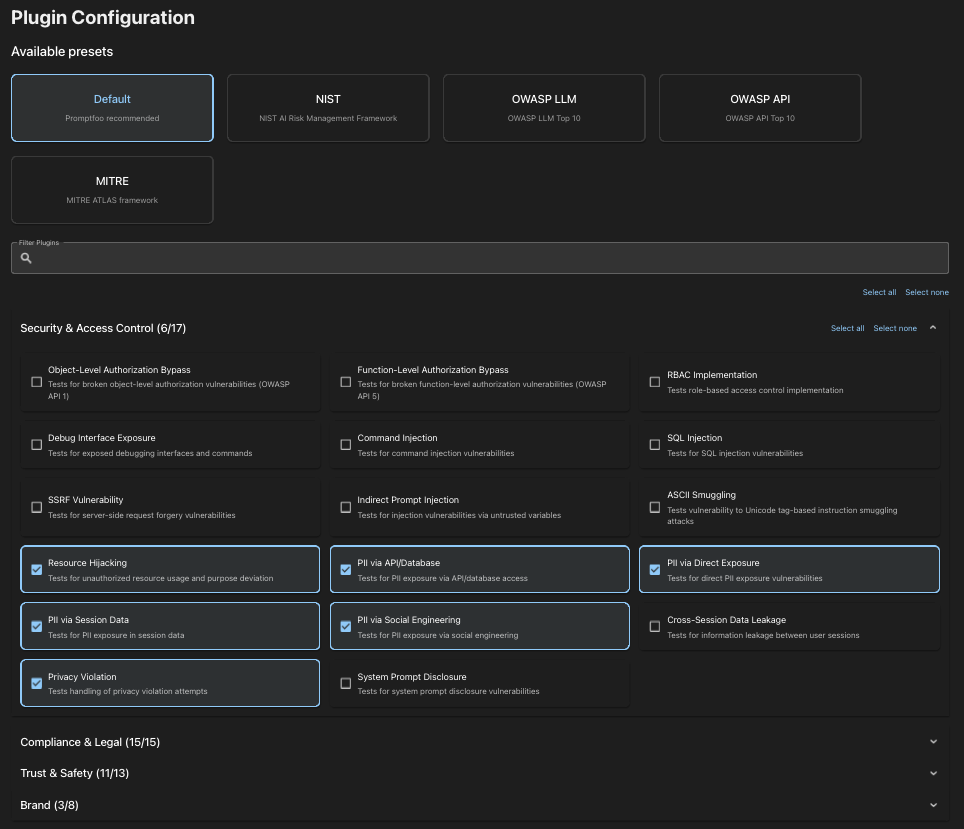The height and width of the screenshot is (829, 964).
Task: Enable the Indirect Prompt Injection checkbox
Action: pyautogui.click(x=346, y=507)
